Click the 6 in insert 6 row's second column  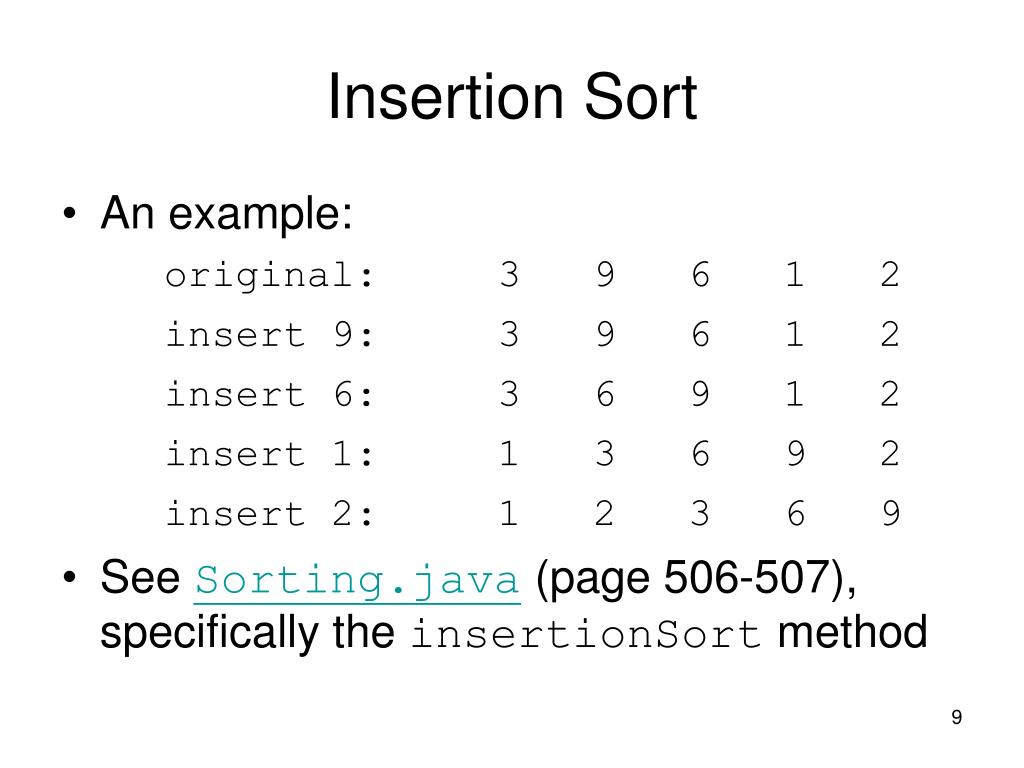point(605,394)
